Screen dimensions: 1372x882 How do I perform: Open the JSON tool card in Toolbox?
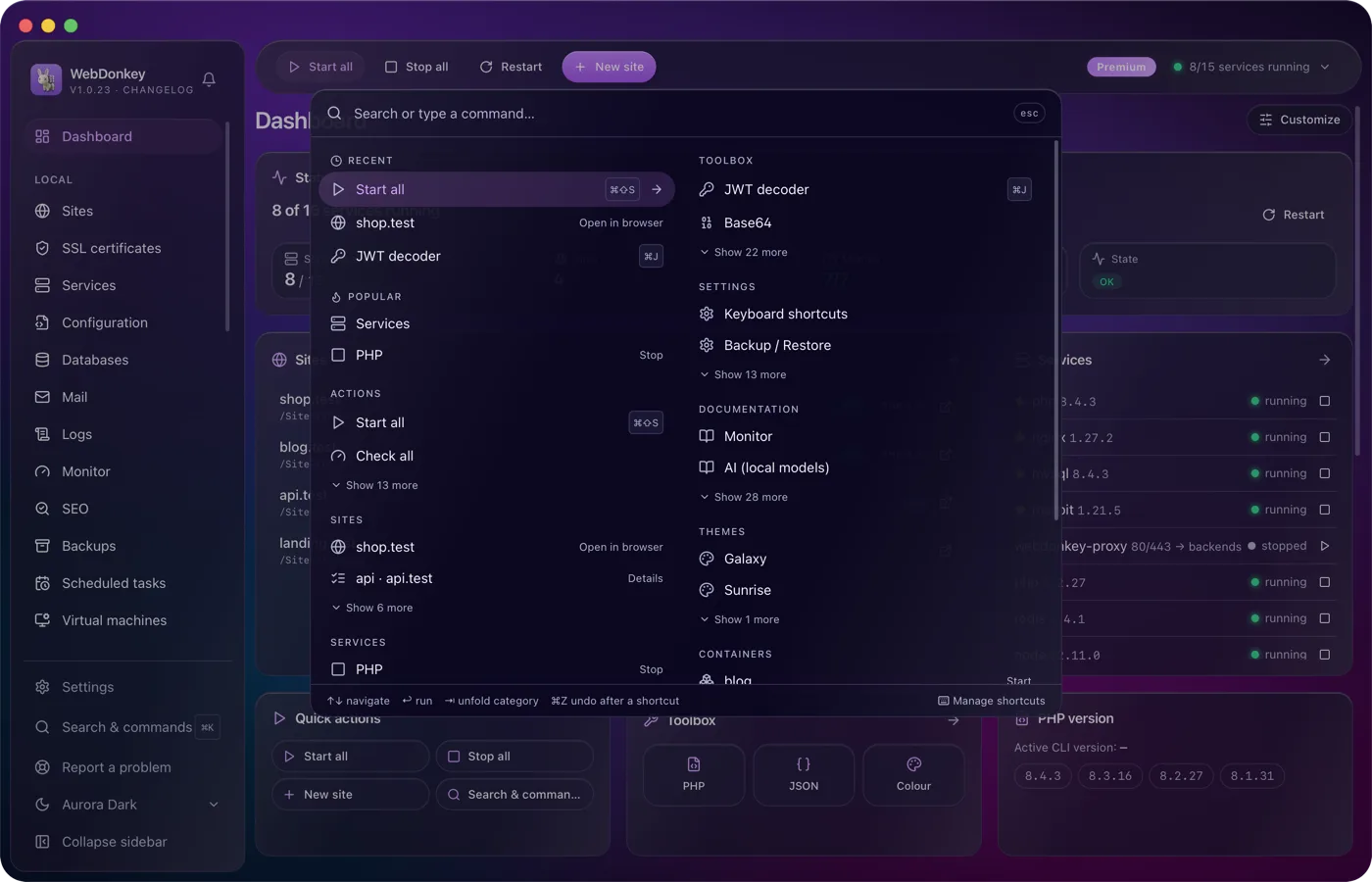804,774
